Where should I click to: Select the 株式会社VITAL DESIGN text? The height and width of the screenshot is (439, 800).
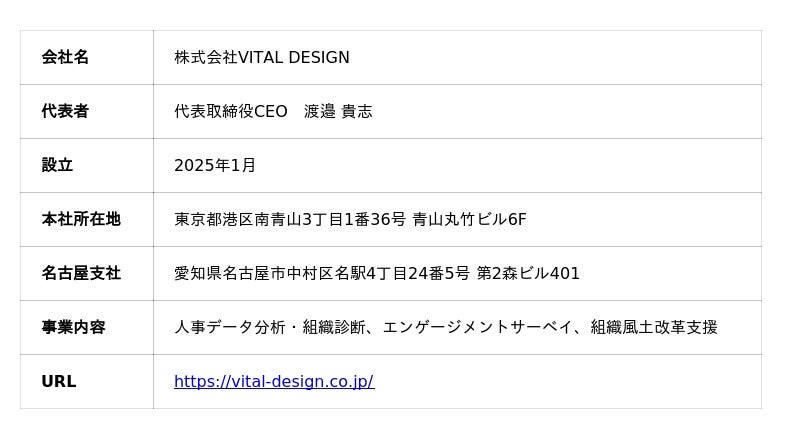click(x=262, y=57)
